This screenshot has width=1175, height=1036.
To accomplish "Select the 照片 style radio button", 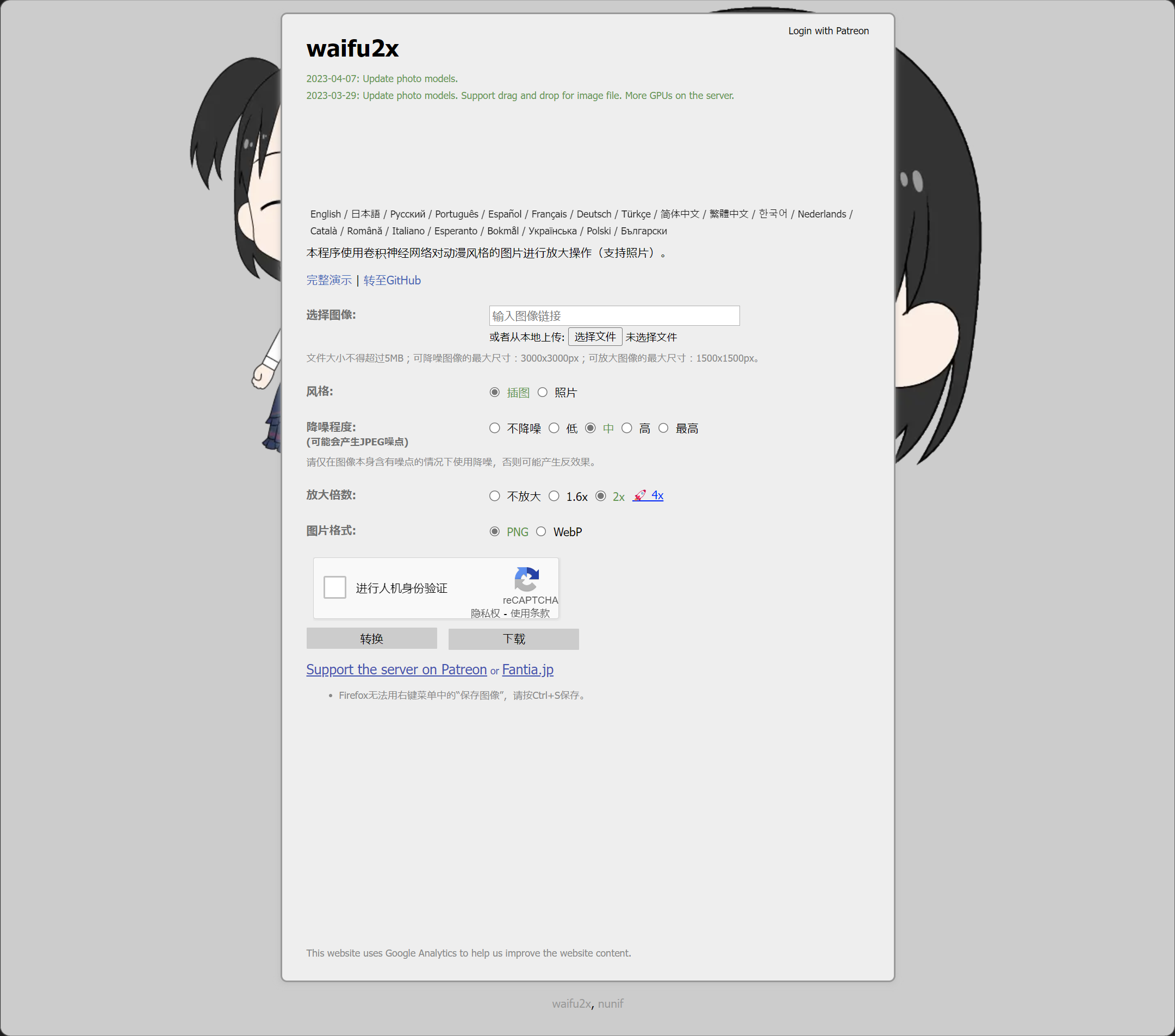I will click(543, 392).
